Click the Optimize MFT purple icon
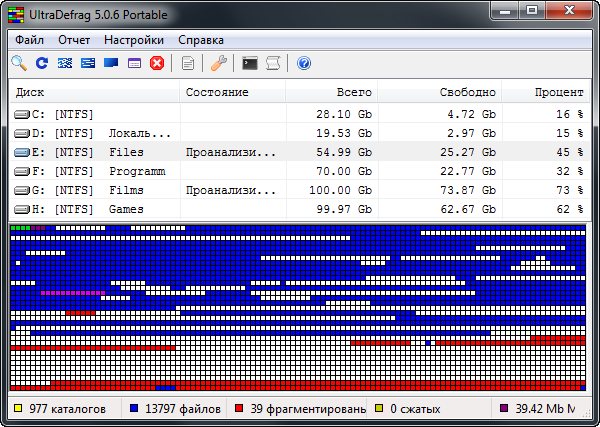The height and width of the screenshot is (427, 600). (x=134, y=63)
